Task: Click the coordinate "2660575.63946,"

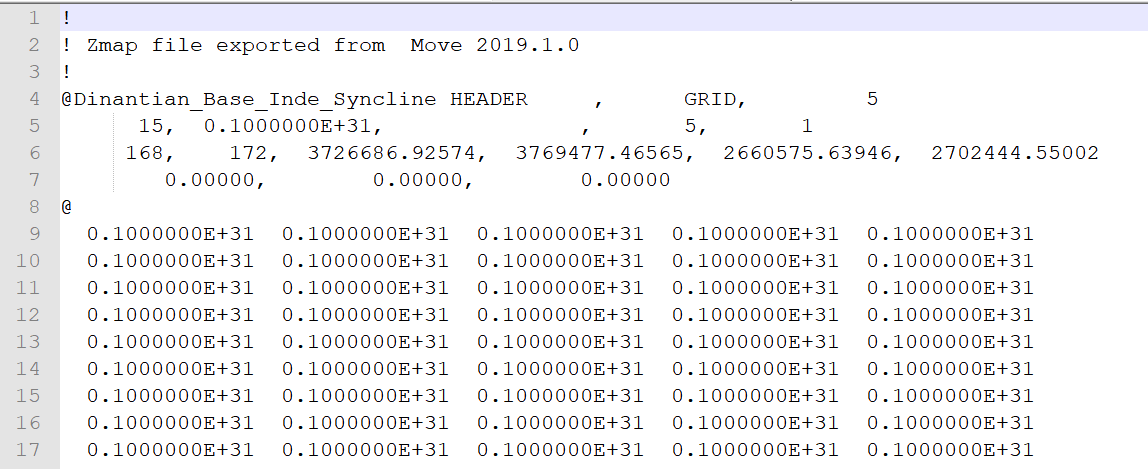Action: 813,153
